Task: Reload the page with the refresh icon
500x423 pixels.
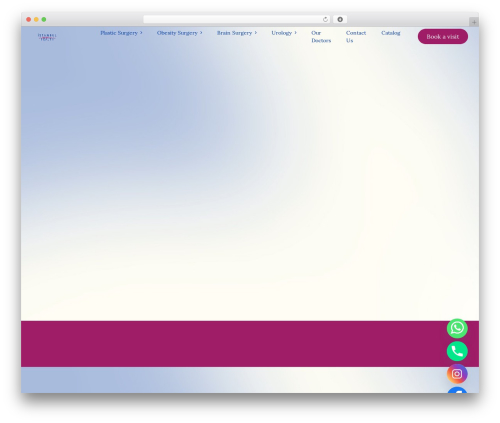Action: pyautogui.click(x=325, y=19)
